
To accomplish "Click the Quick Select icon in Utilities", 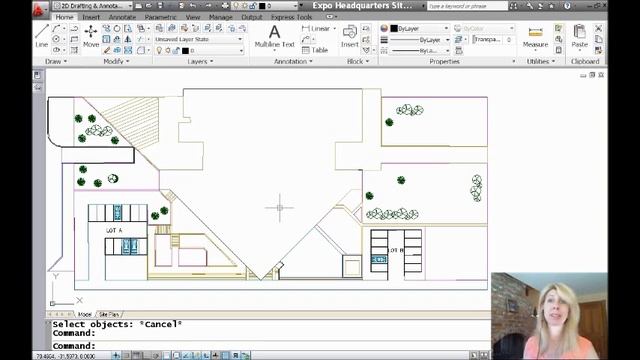I will tap(558, 28).
